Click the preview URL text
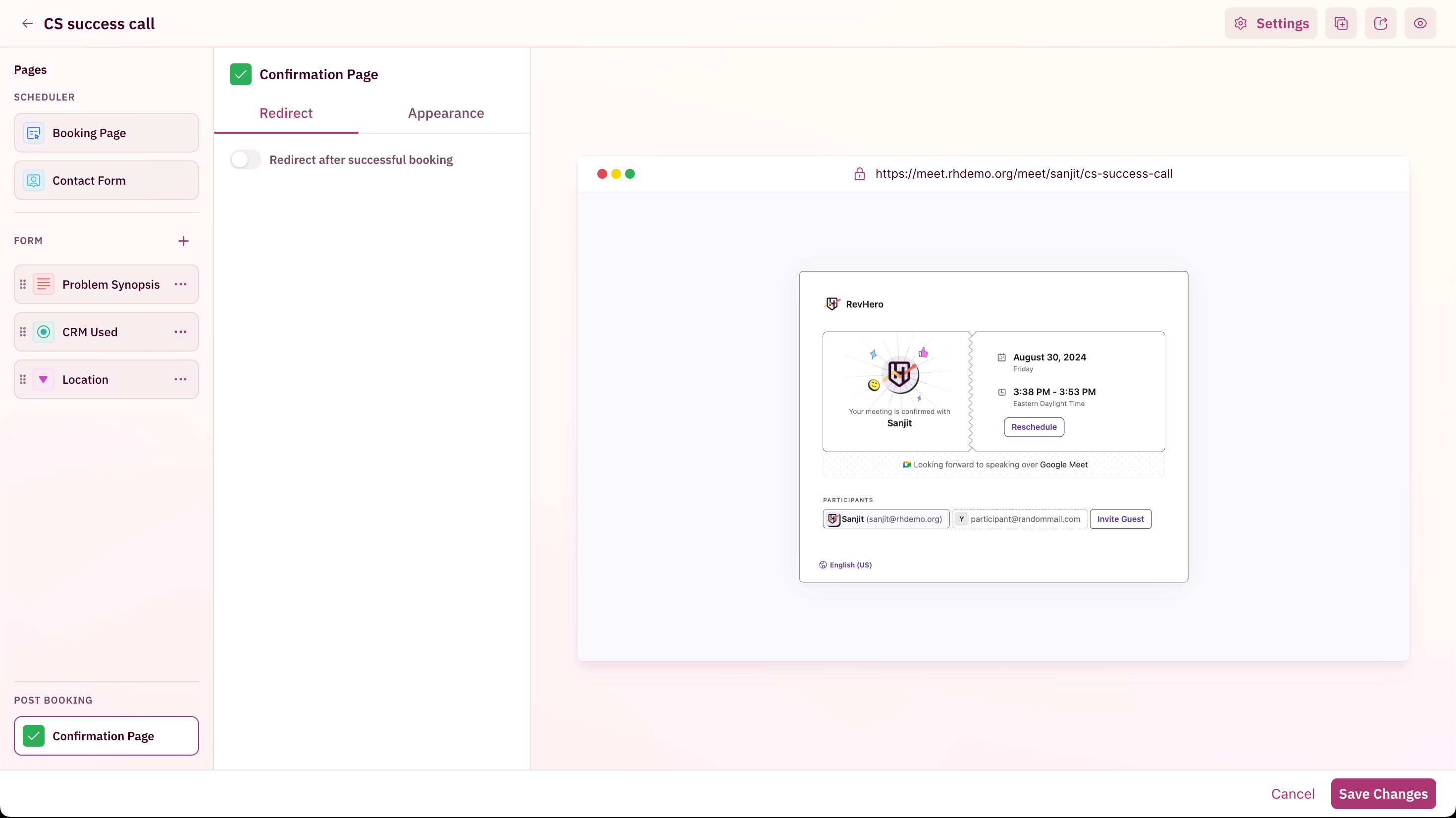The width and height of the screenshot is (1456, 818). click(1024, 173)
